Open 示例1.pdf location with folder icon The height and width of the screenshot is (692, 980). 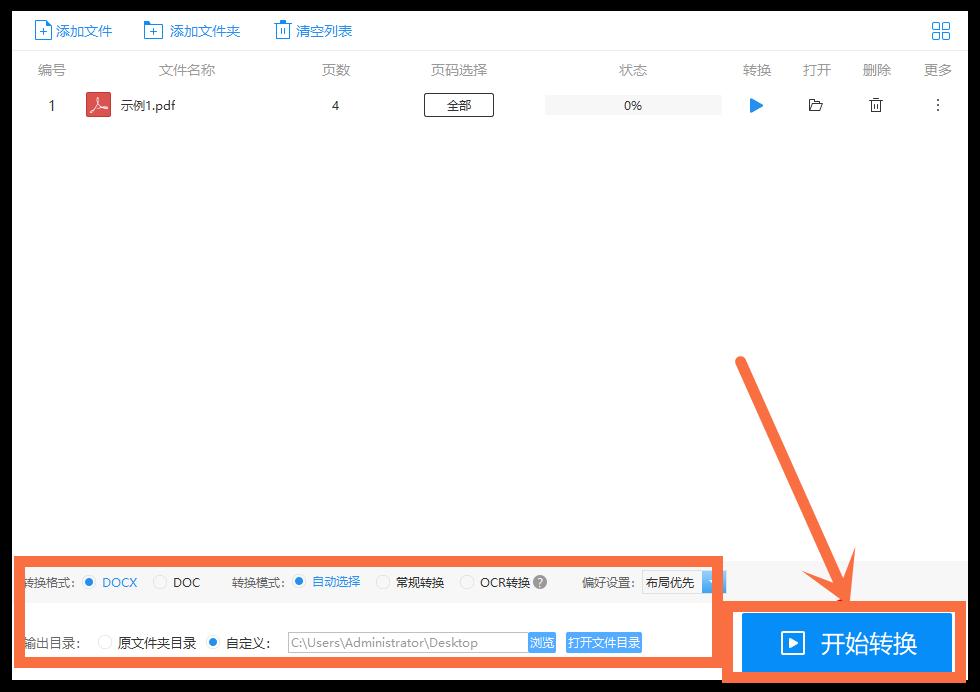817,105
